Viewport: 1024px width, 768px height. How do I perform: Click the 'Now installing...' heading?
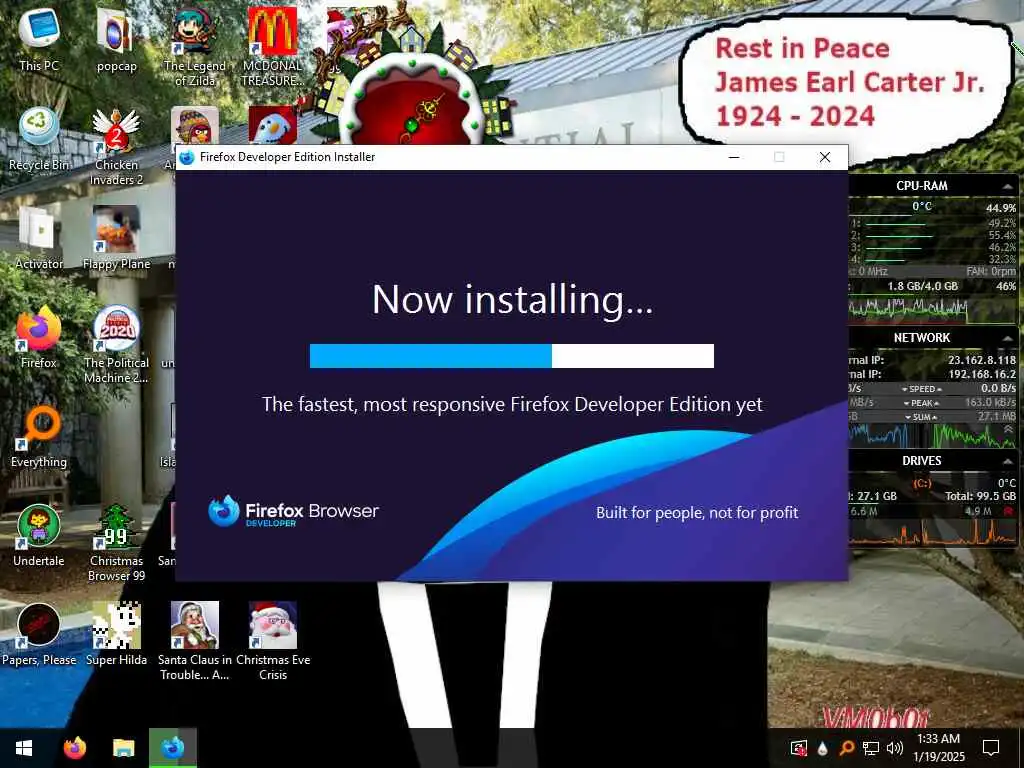point(512,299)
